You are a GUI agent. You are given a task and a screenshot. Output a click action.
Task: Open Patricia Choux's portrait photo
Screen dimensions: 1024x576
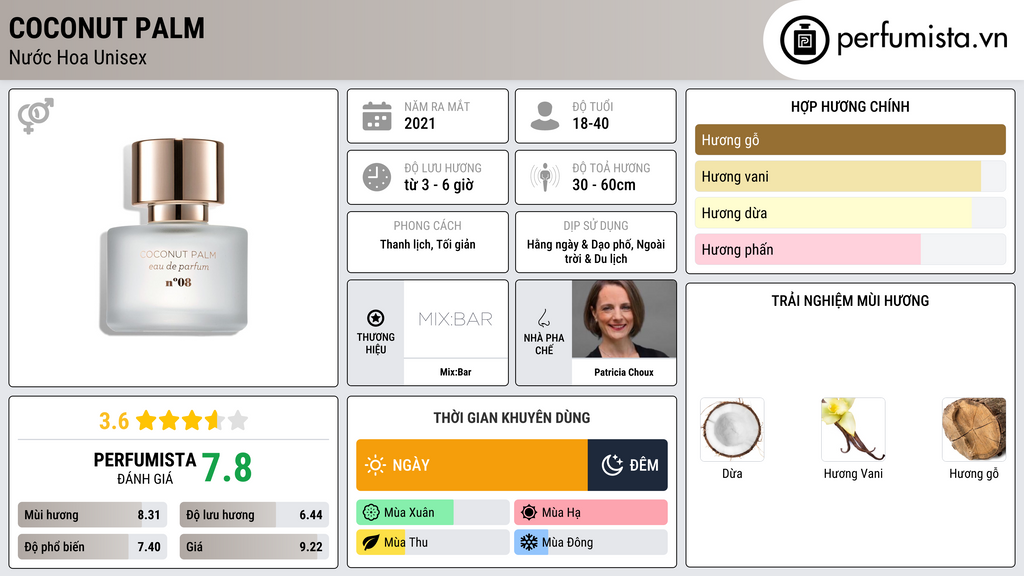tap(624, 319)
